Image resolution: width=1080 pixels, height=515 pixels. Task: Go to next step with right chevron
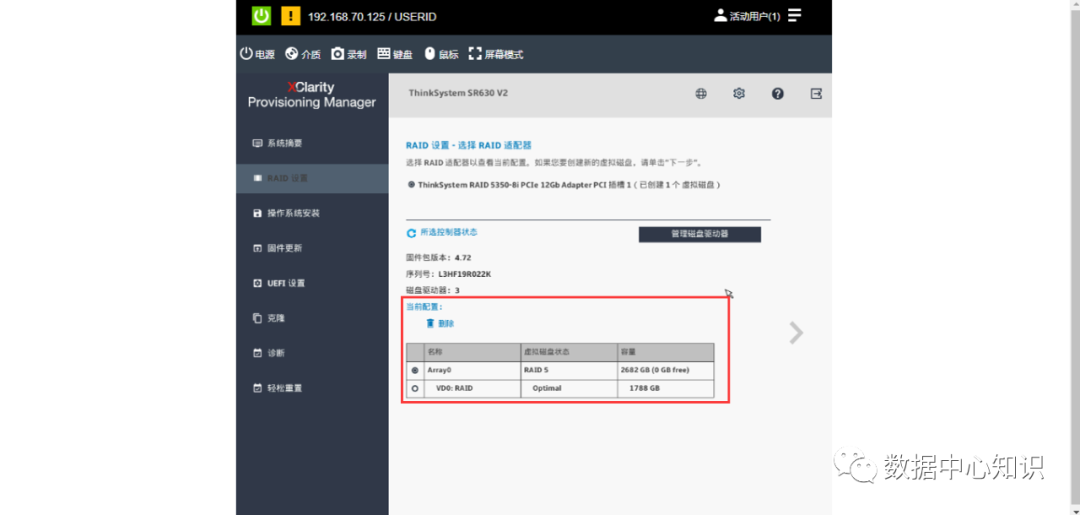point(796,333)
